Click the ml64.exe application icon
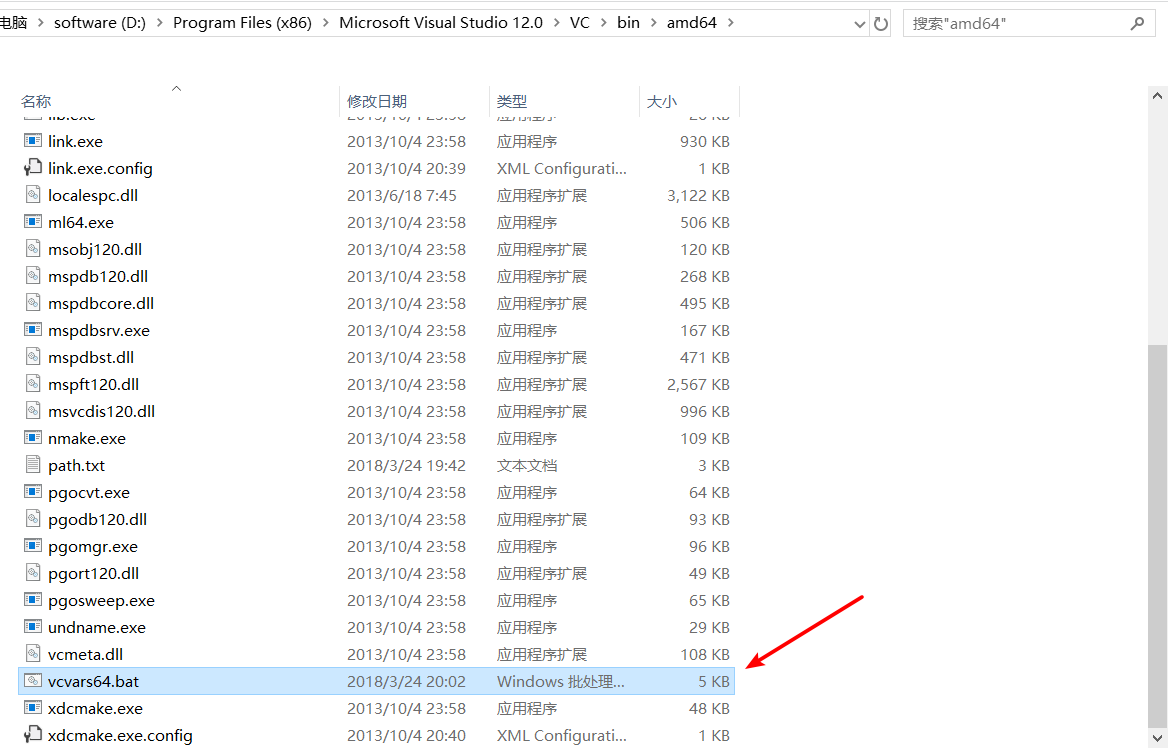 [x=33, y=222]
